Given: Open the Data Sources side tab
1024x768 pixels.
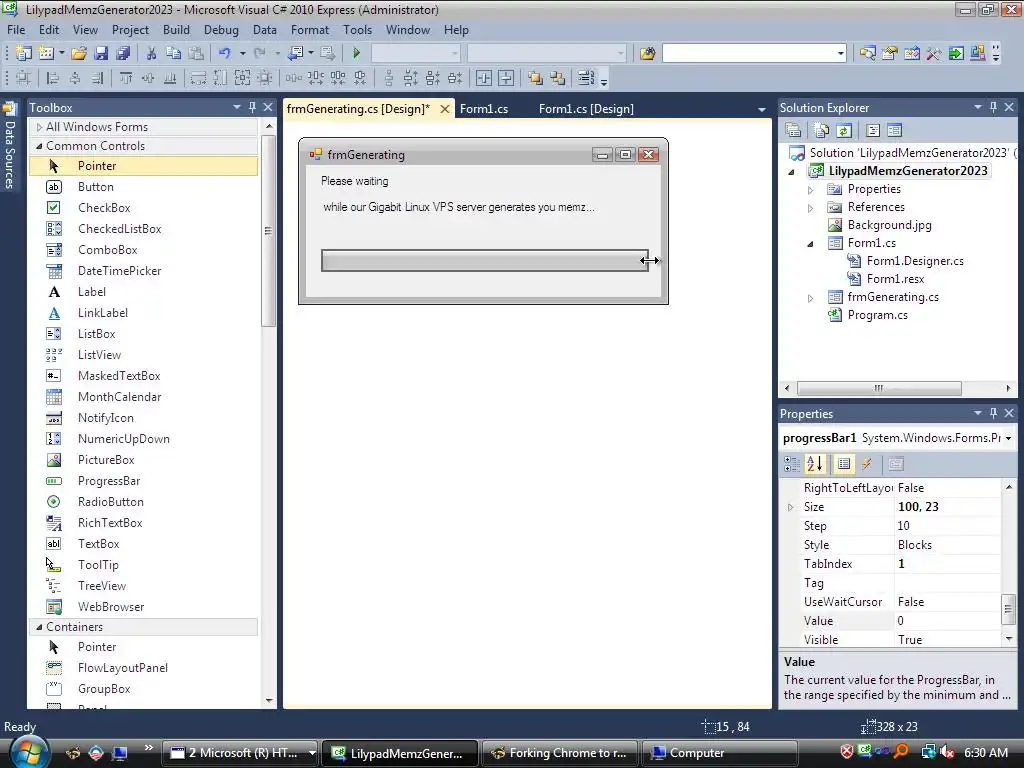Looking at the screenshot, I should [9, 146].
